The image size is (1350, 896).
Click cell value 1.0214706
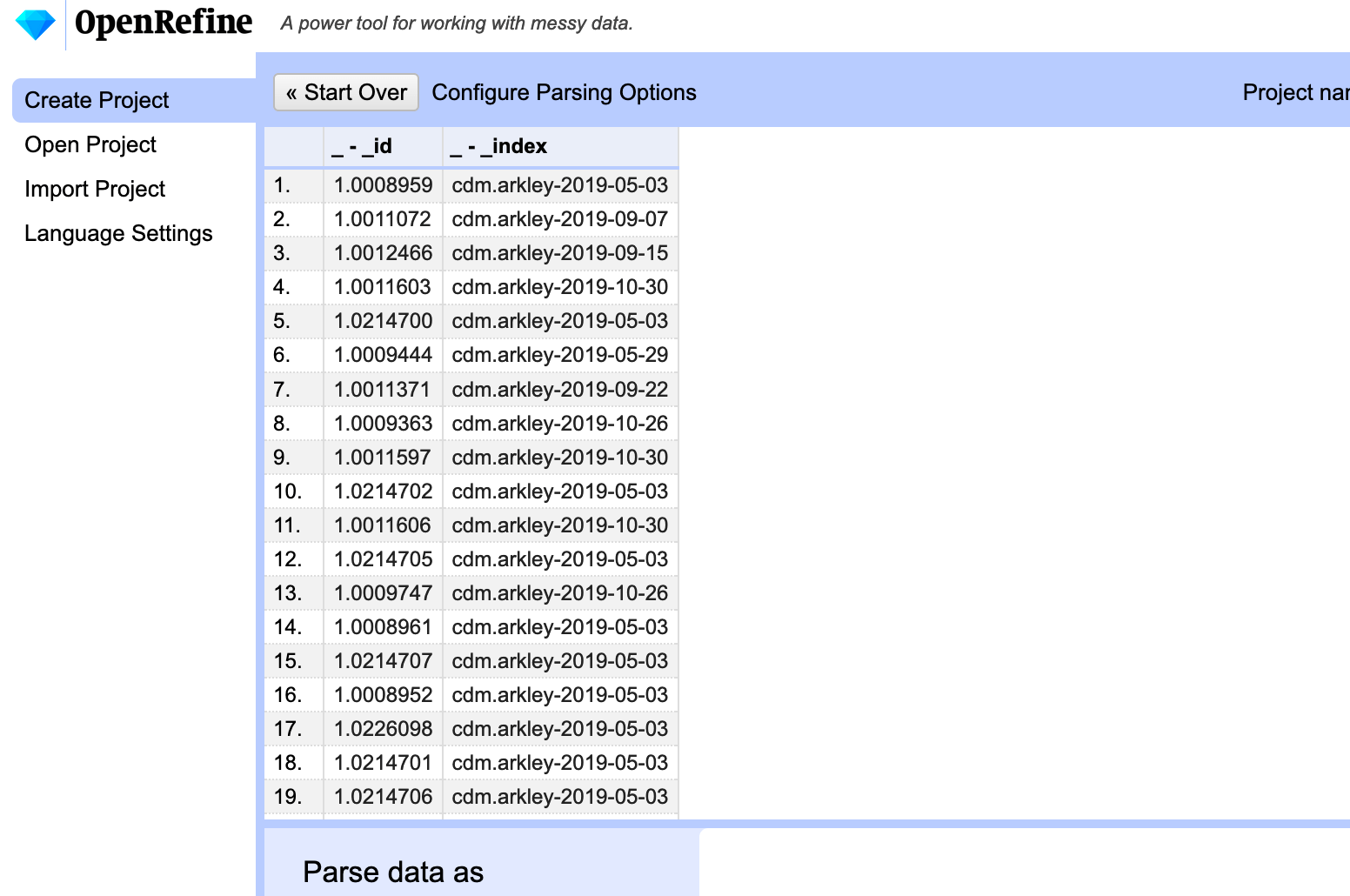[x=383, y=797]
